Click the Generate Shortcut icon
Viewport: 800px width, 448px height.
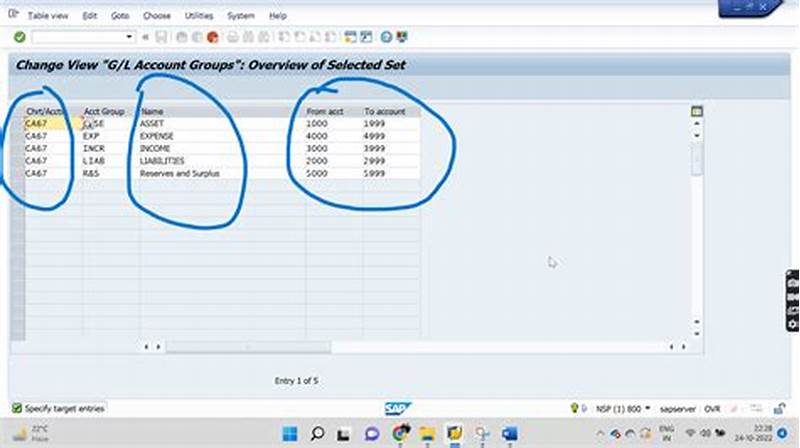(x=366, y=37)
